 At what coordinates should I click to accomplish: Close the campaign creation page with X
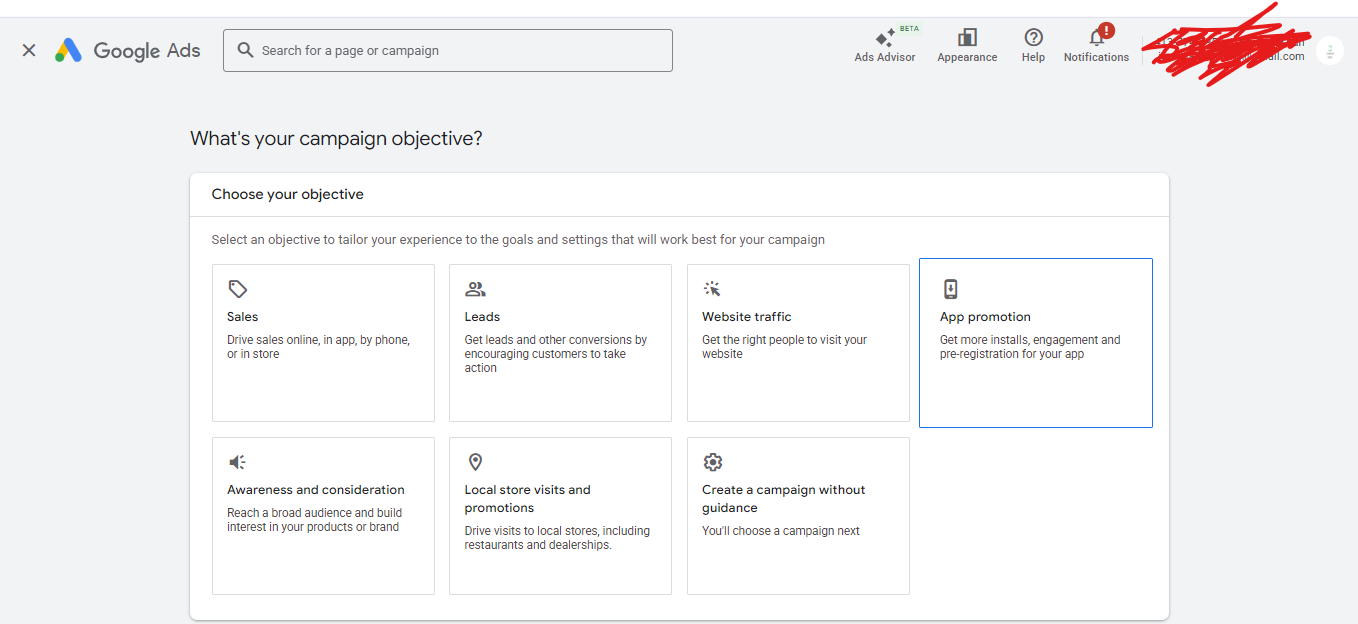click(29, 50)
